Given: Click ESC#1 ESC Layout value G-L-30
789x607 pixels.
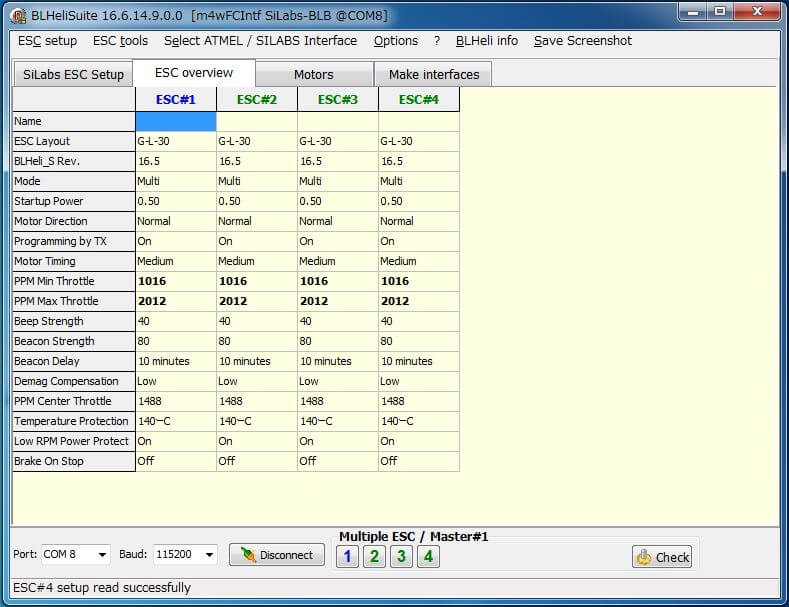Looking at the screenshot, I should [x=176, y=141].
